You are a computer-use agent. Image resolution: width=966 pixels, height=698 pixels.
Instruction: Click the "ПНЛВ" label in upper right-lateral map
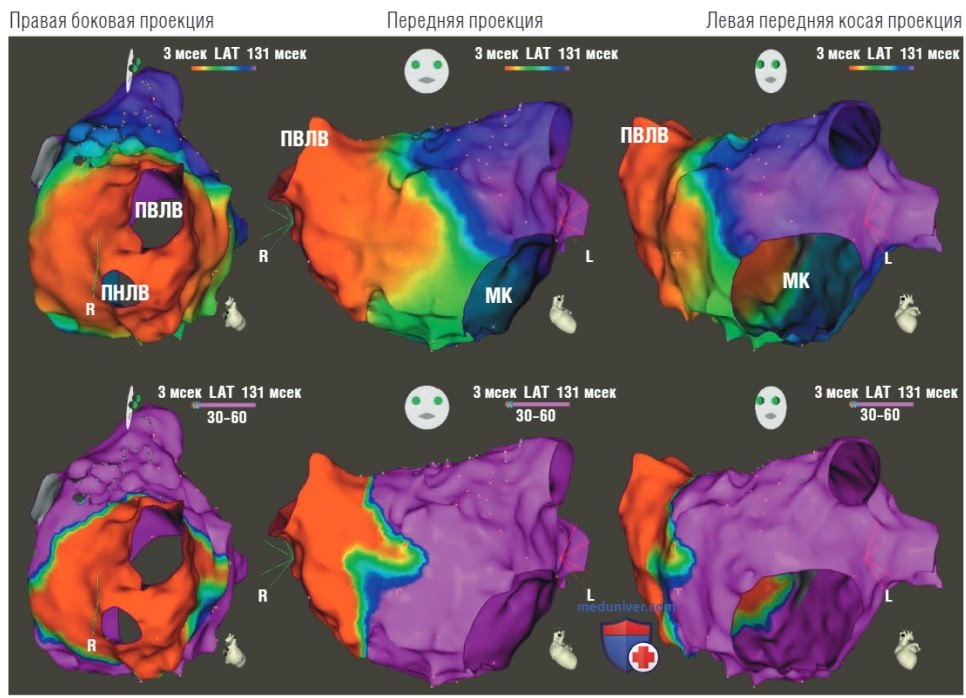tap(125, 293)
